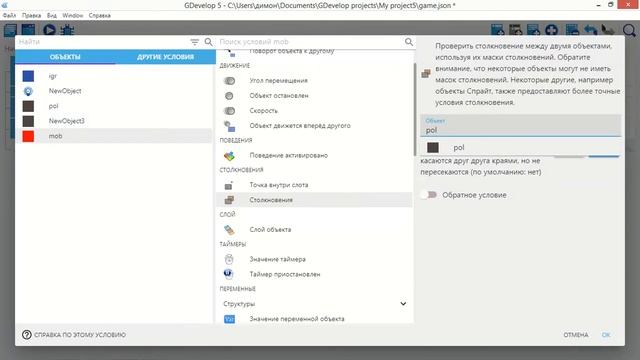
Task: Click the add event plus toolbar icon
Action: click(x=551, y=30)
